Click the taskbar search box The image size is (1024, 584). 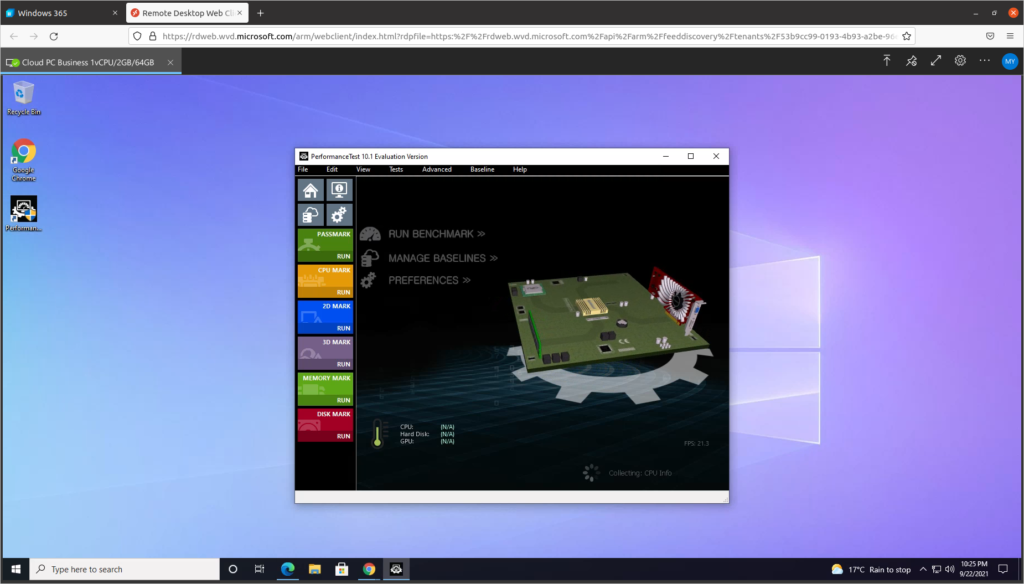[125, 569]
